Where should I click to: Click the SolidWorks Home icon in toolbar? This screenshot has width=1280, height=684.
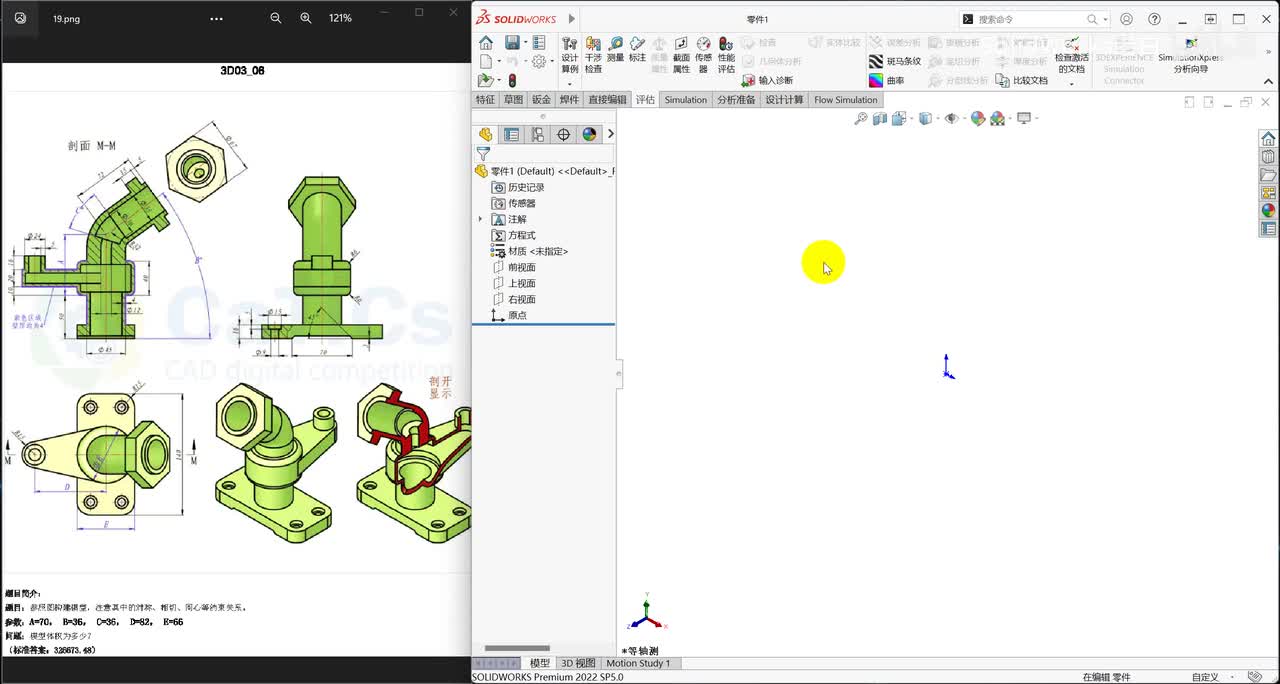(x=486, y=42)
